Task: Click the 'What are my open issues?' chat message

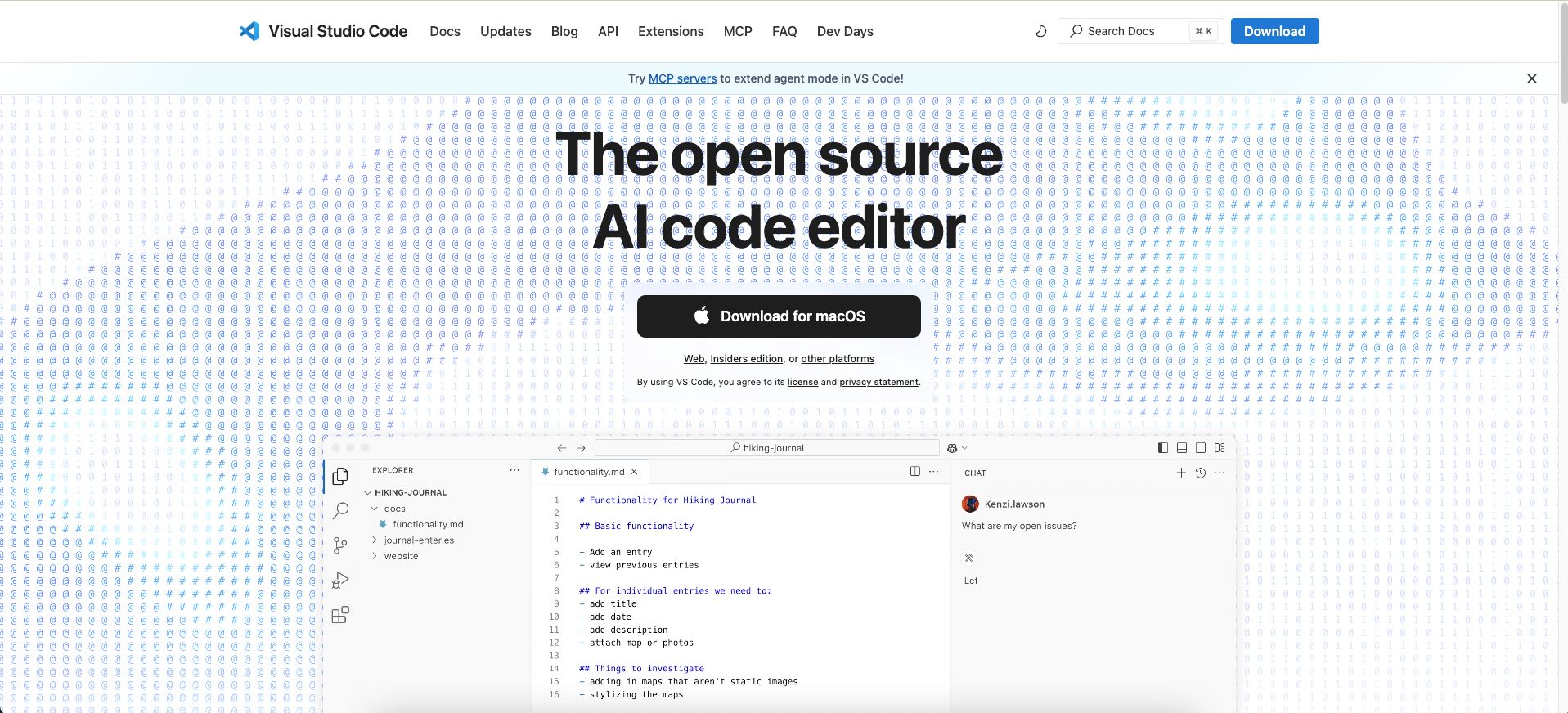Action: click(1019, 526)
